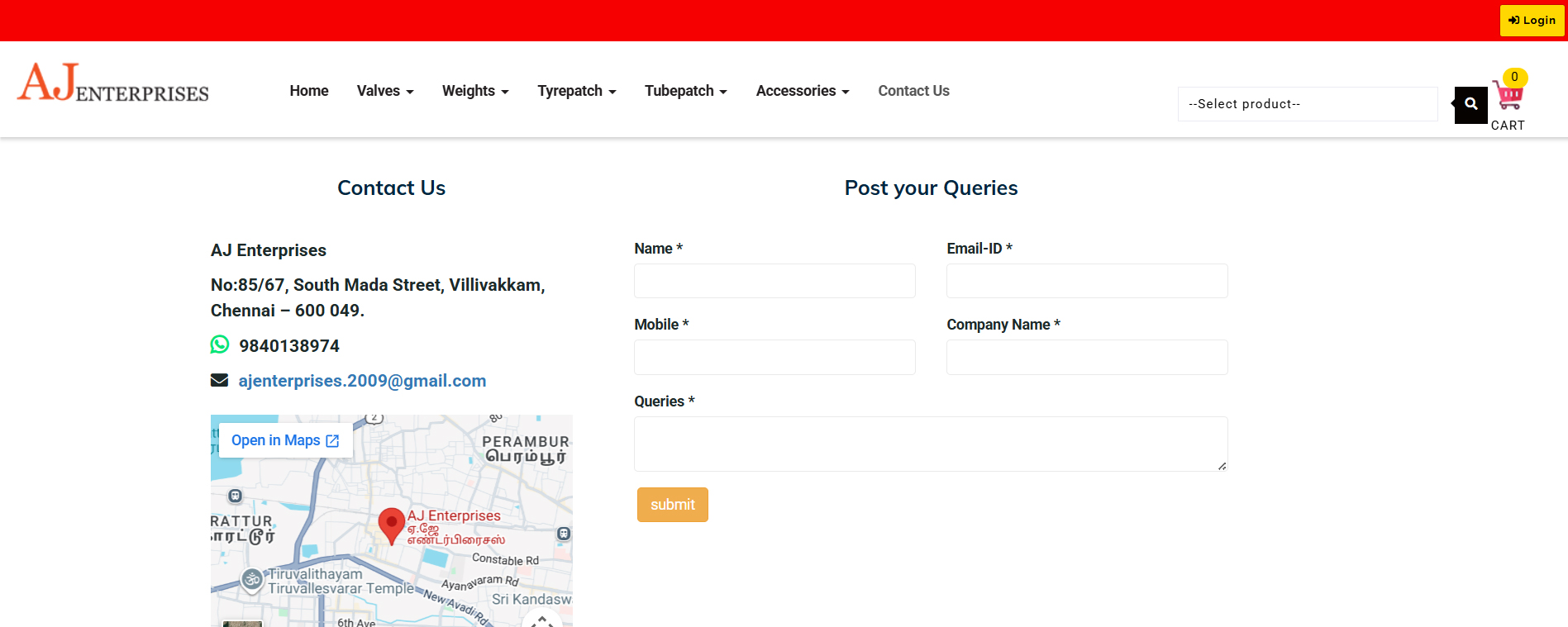Open the Tubepatch dropdown
Screen dimensions: 1568x627
[x=686, y=91]
